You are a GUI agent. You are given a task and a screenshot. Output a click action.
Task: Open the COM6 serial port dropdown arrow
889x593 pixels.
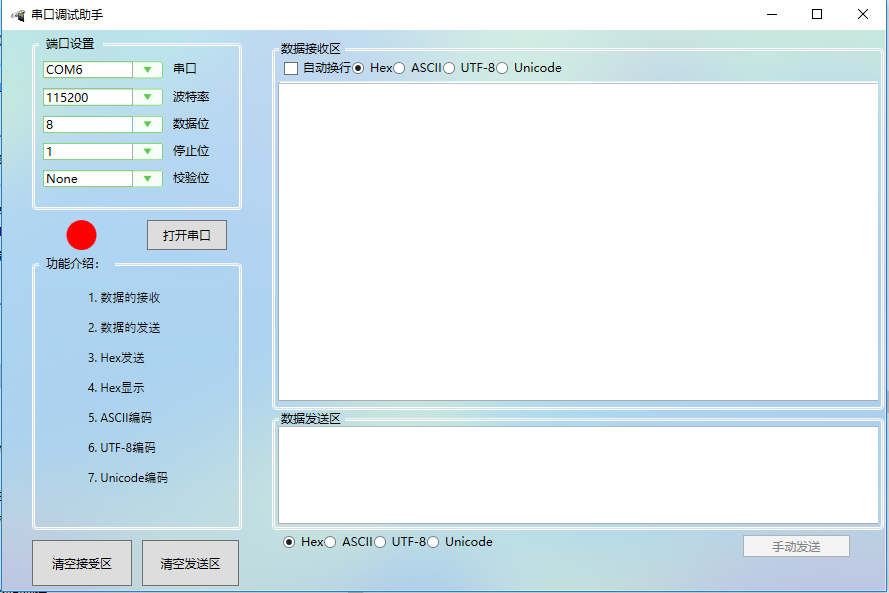tap(147, 70)
